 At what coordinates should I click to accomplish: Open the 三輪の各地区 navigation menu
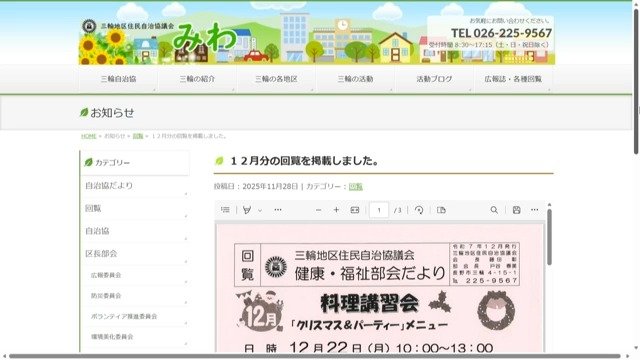pos(276,79)
